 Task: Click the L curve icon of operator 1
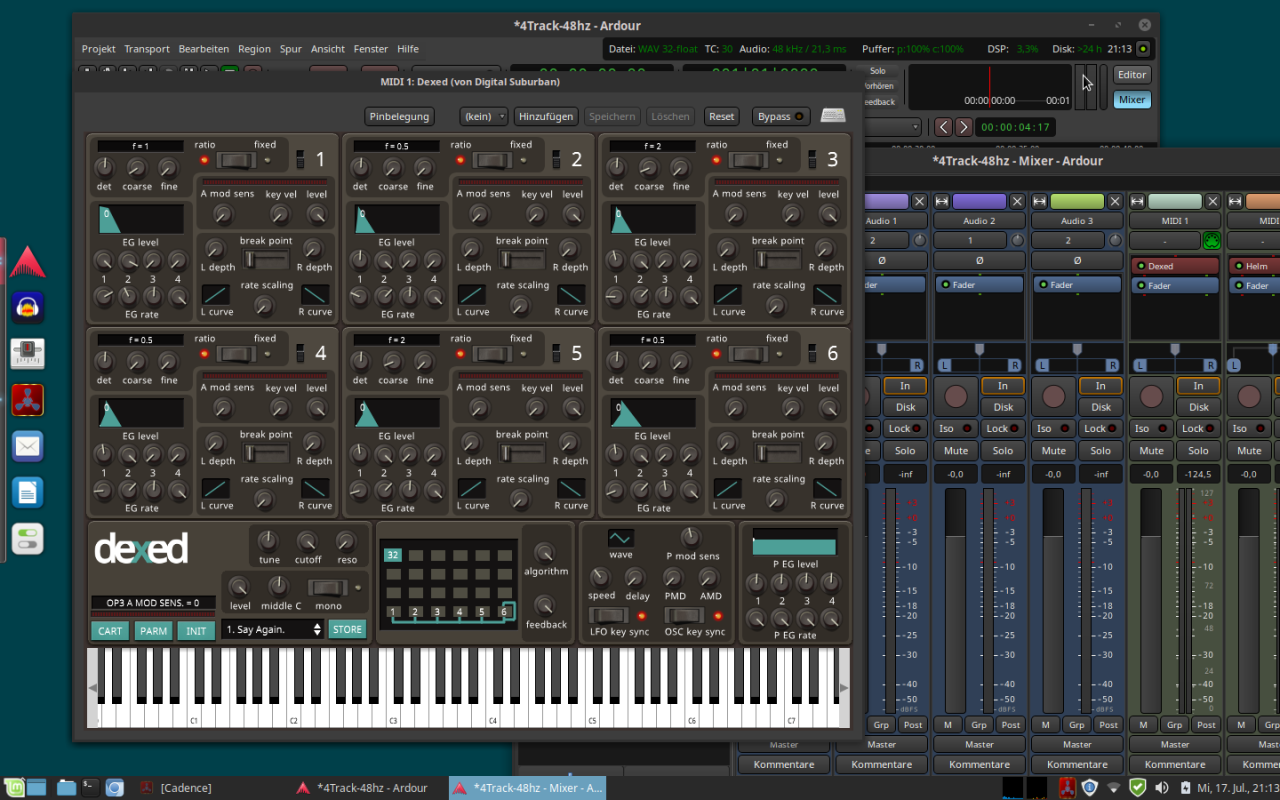click(216, 295)
